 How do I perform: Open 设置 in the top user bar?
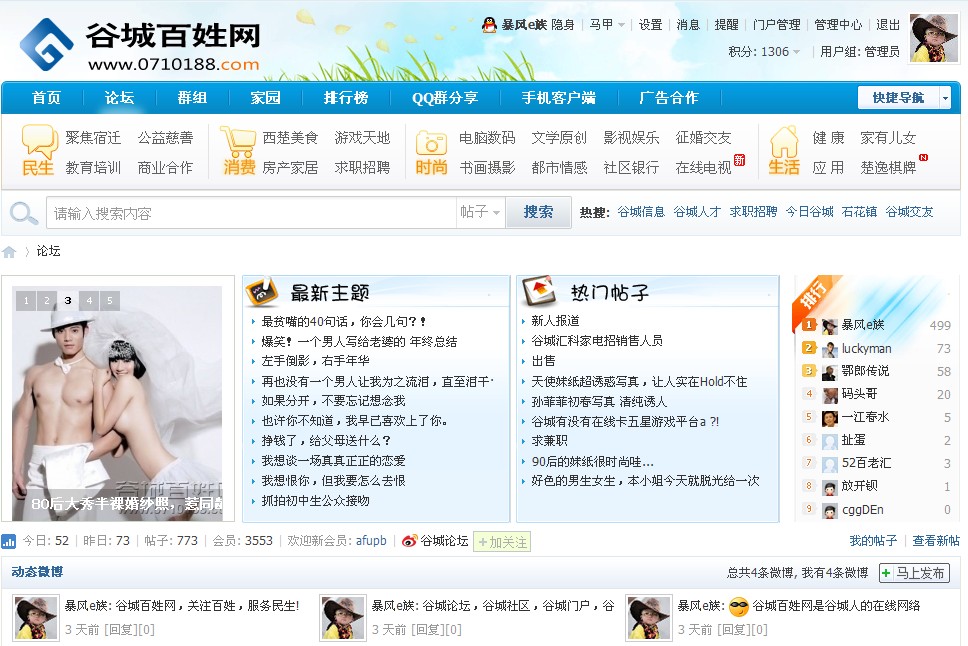[x=650, y=25]
